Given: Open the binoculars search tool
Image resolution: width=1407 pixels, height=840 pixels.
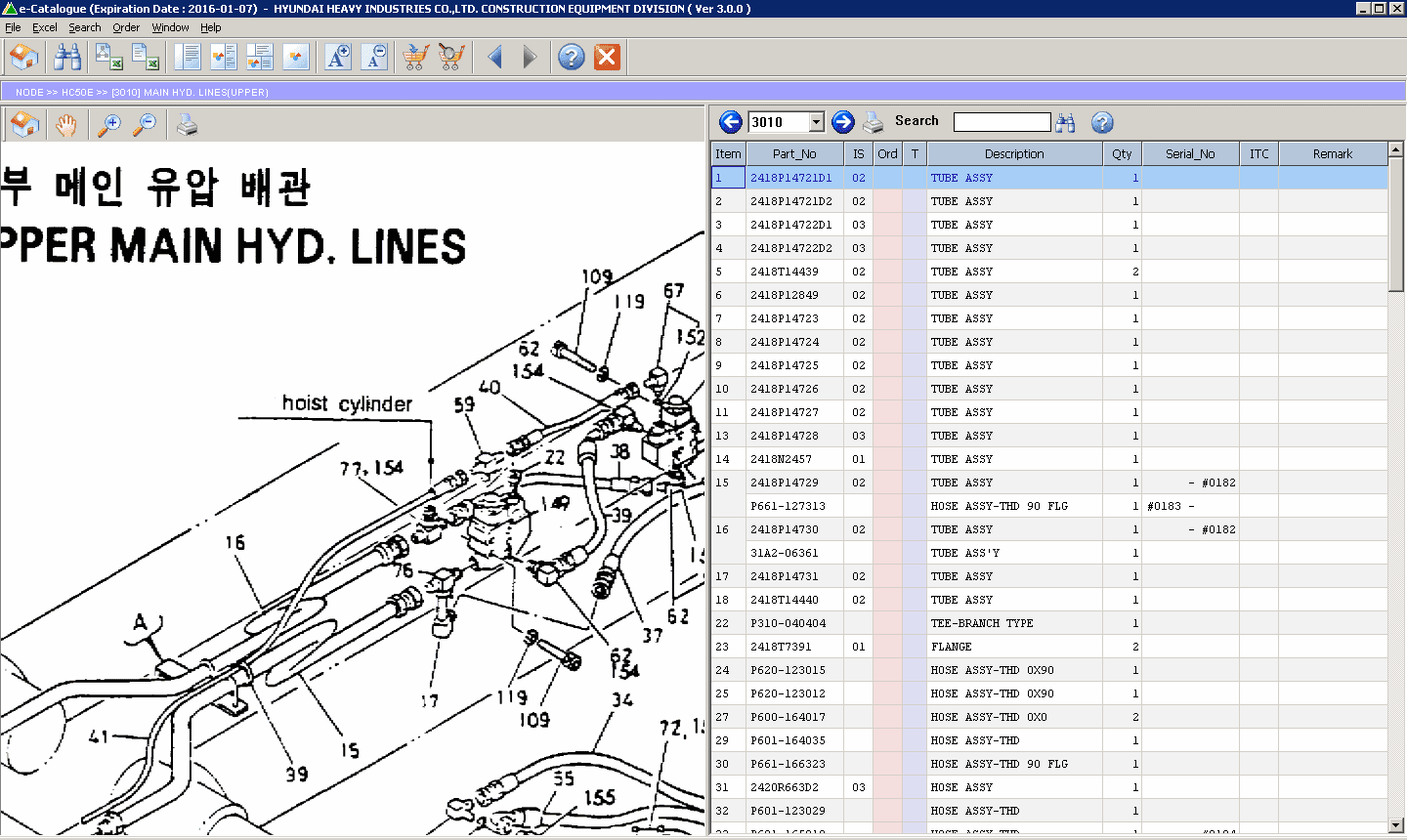Looking at the screenshot, I should (x=65, y=57).
